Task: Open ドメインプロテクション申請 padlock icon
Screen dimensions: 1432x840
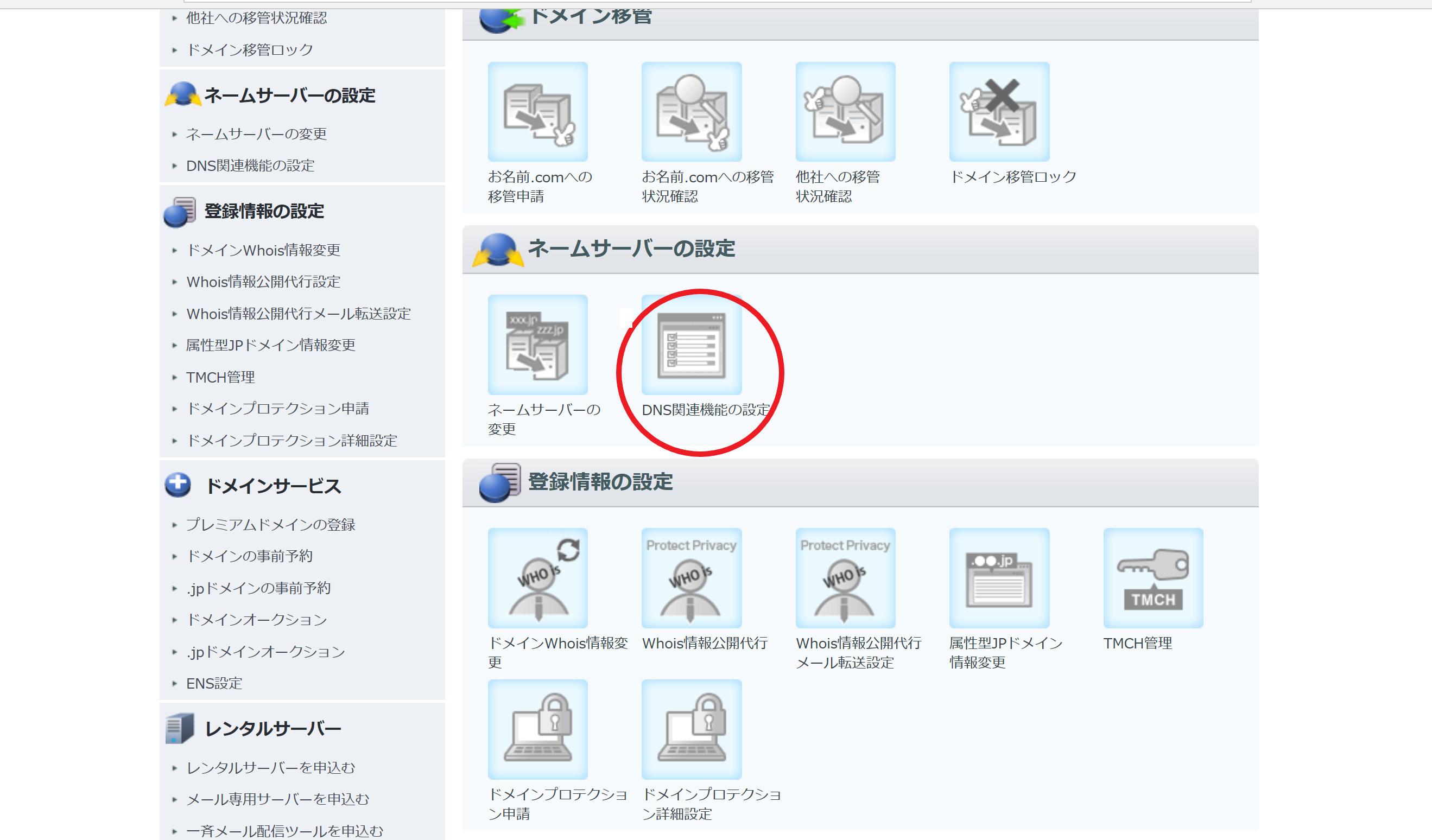Action: click(537, 729)
